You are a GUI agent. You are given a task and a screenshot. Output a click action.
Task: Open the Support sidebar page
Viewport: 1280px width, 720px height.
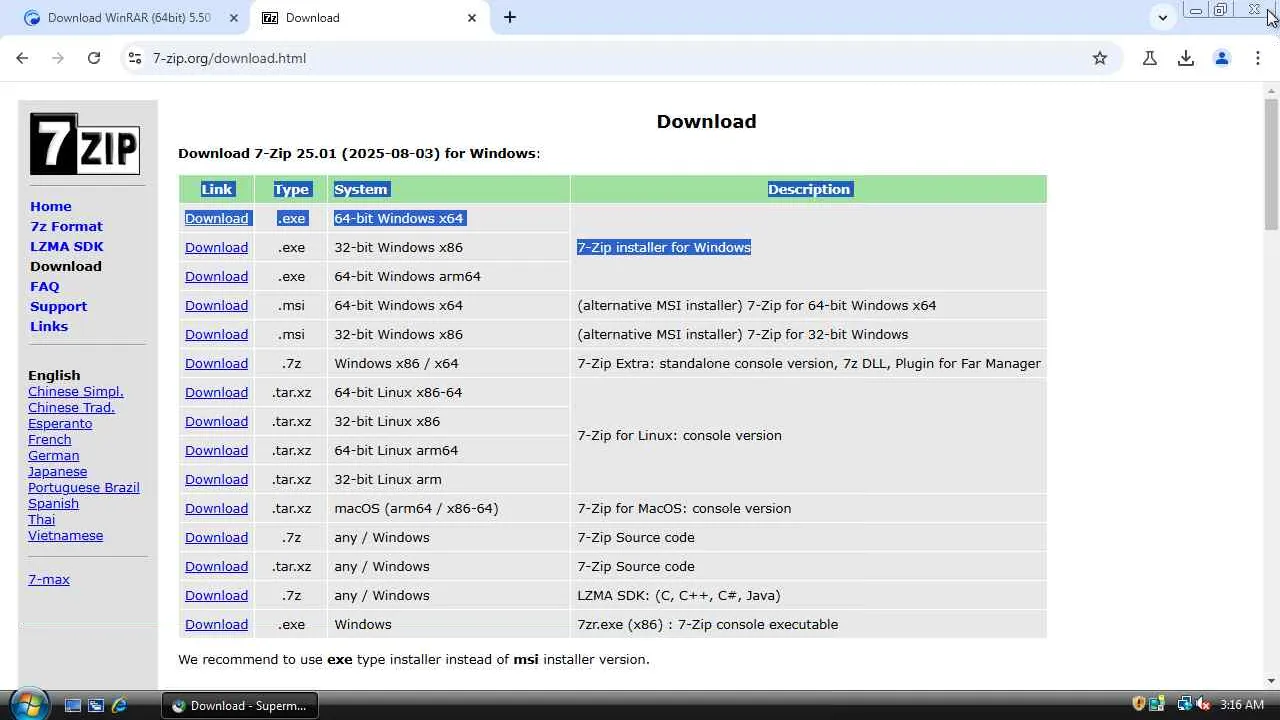tap(58, 306)
